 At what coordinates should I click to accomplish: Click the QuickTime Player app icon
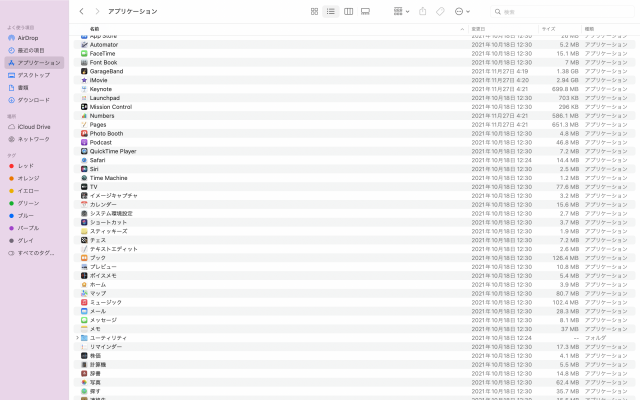coord(84,151)
